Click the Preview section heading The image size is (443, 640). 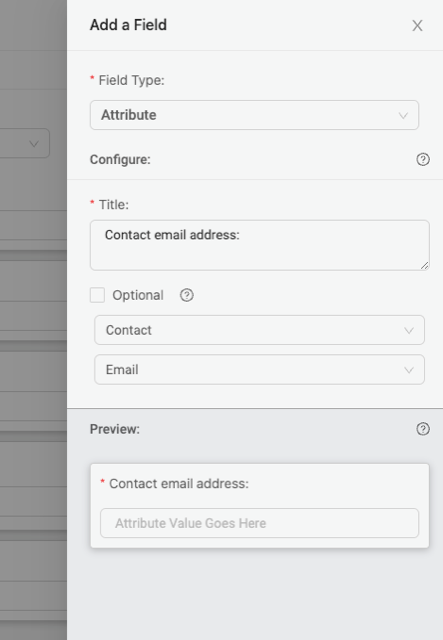tap(115, 429)
